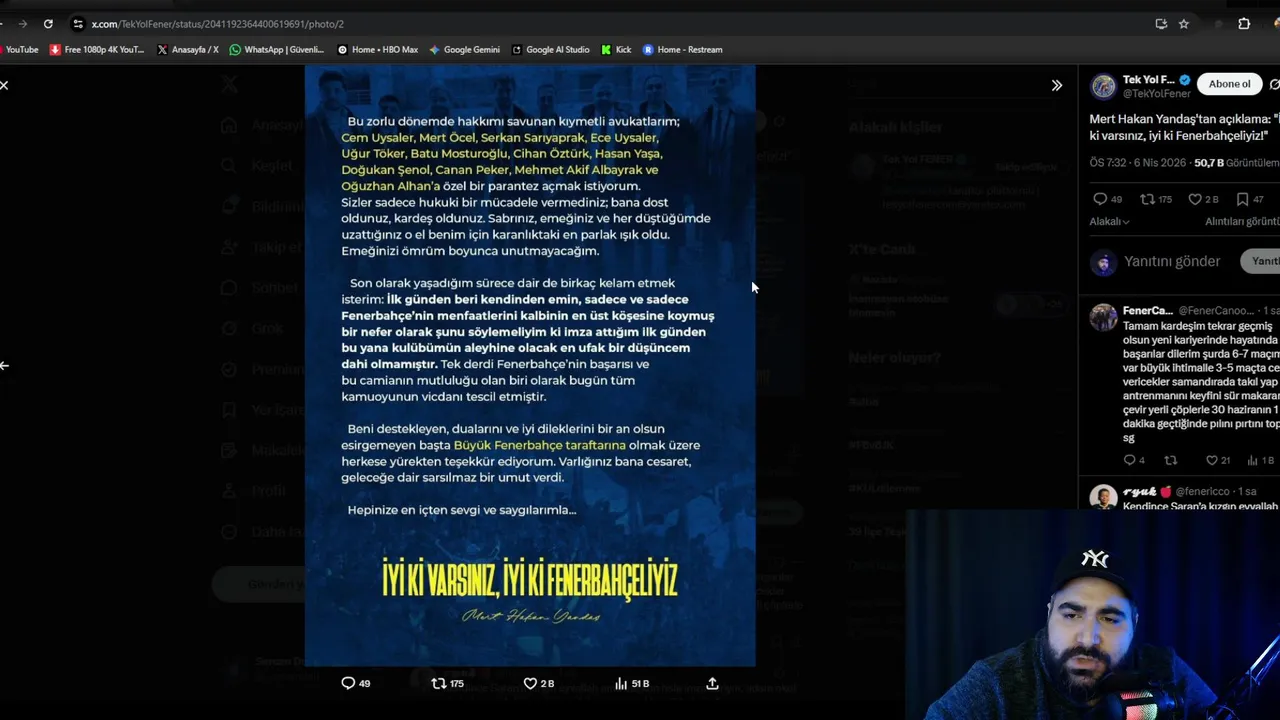Bookmark this page with the star icon

point(1184,24)
